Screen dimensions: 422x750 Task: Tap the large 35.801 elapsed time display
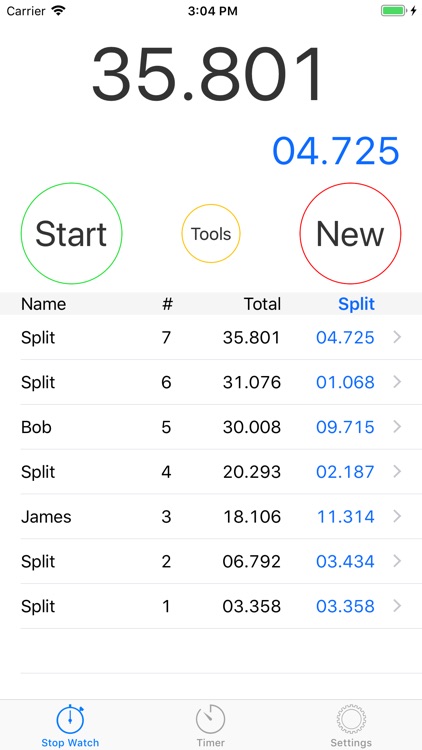pos(208,75)
